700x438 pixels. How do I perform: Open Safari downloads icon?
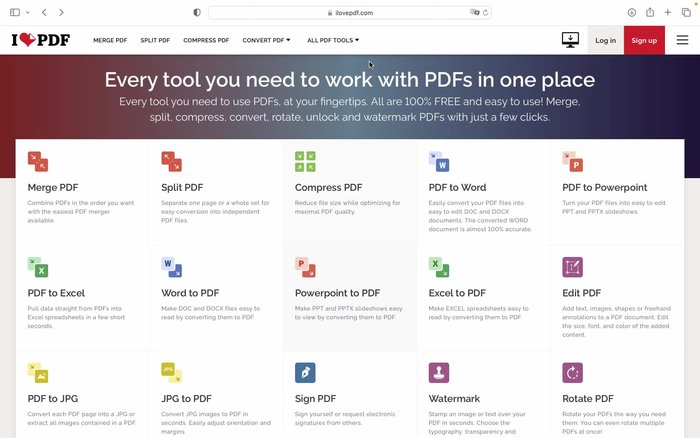click(632, 13)
